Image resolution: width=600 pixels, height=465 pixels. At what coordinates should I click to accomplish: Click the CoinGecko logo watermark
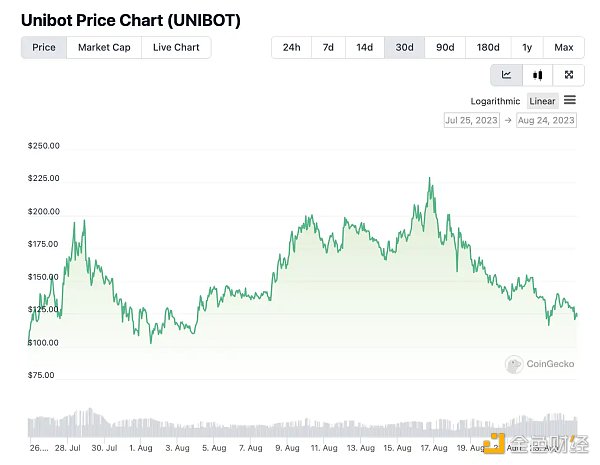(x=540, y=365)
